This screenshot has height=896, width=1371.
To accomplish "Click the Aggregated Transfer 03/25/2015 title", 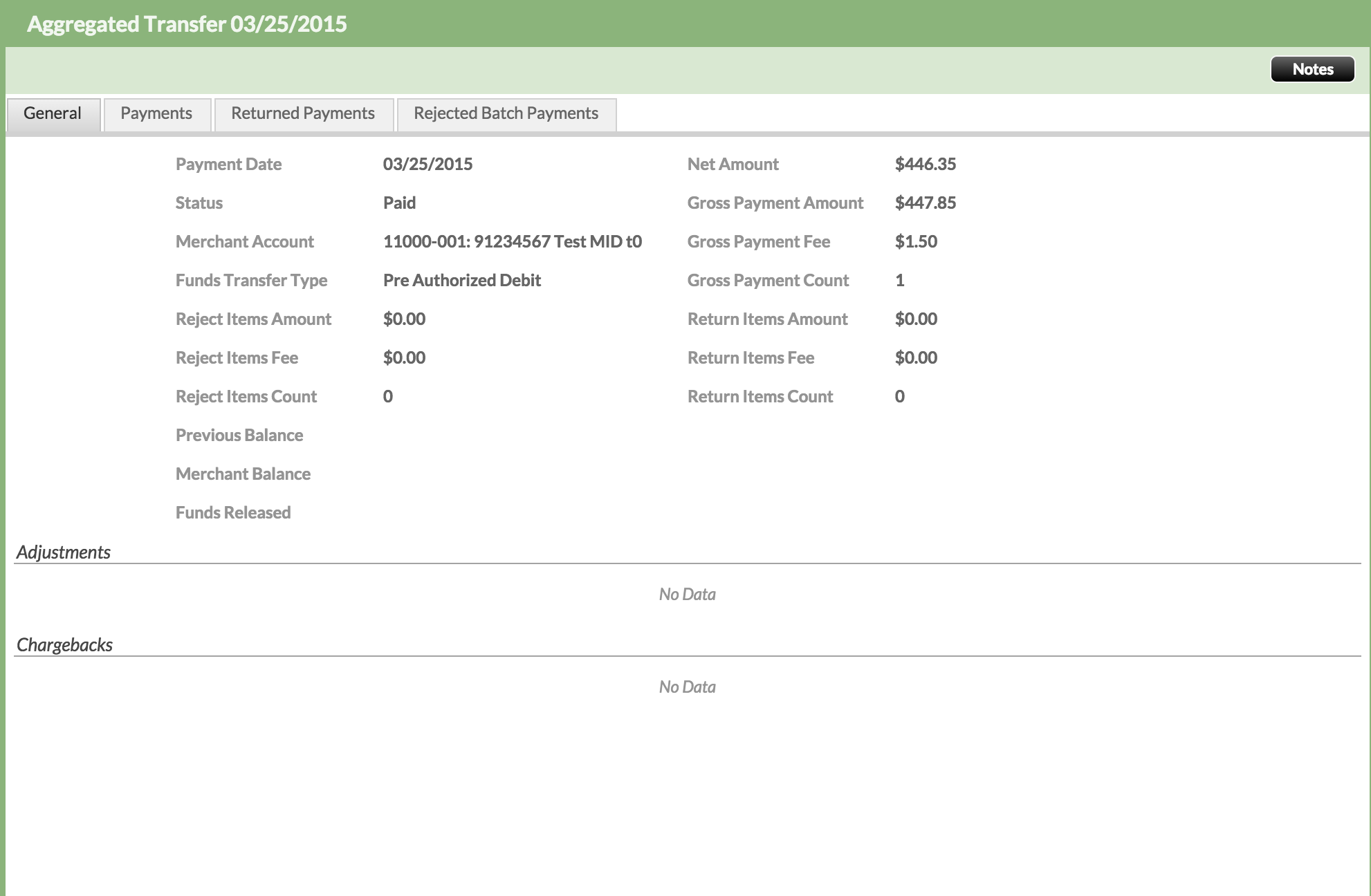I will 187,24.
